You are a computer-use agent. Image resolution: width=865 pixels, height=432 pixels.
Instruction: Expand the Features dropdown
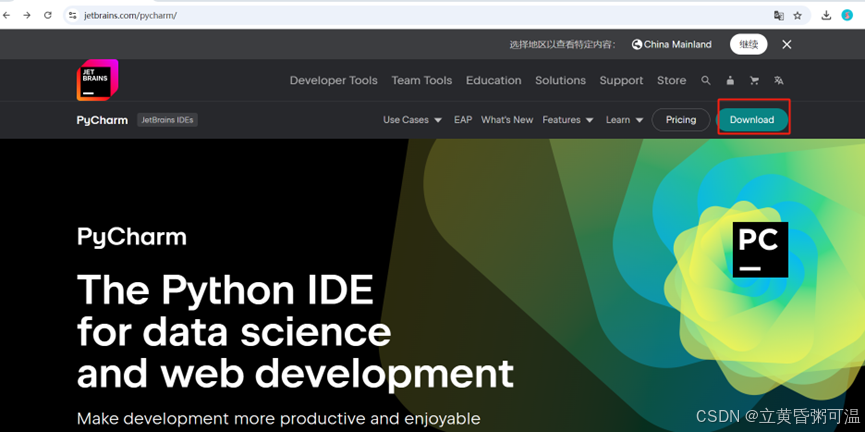[x=568, y=120]
